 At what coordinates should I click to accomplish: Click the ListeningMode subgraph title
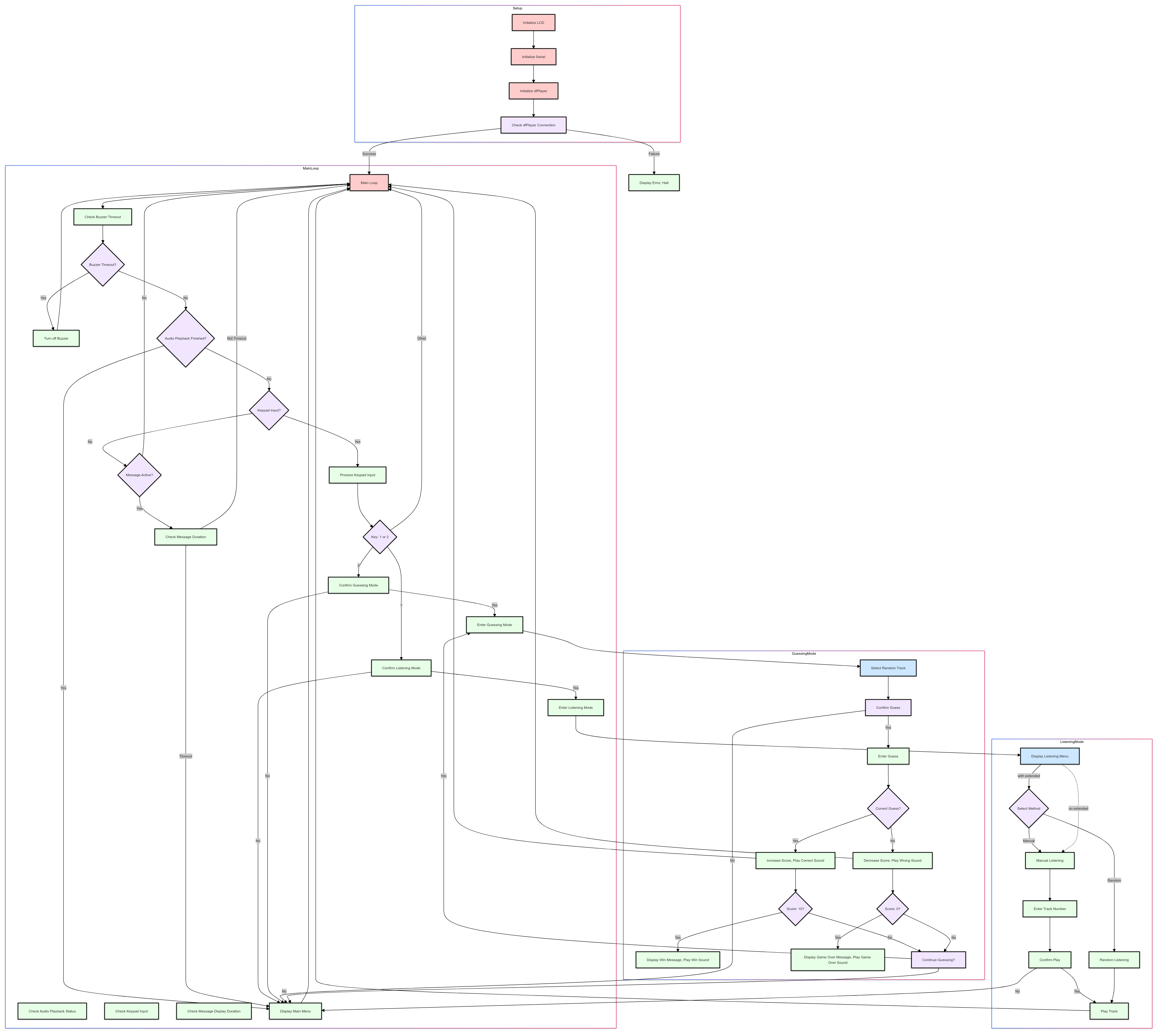[x=1072, y=742]
